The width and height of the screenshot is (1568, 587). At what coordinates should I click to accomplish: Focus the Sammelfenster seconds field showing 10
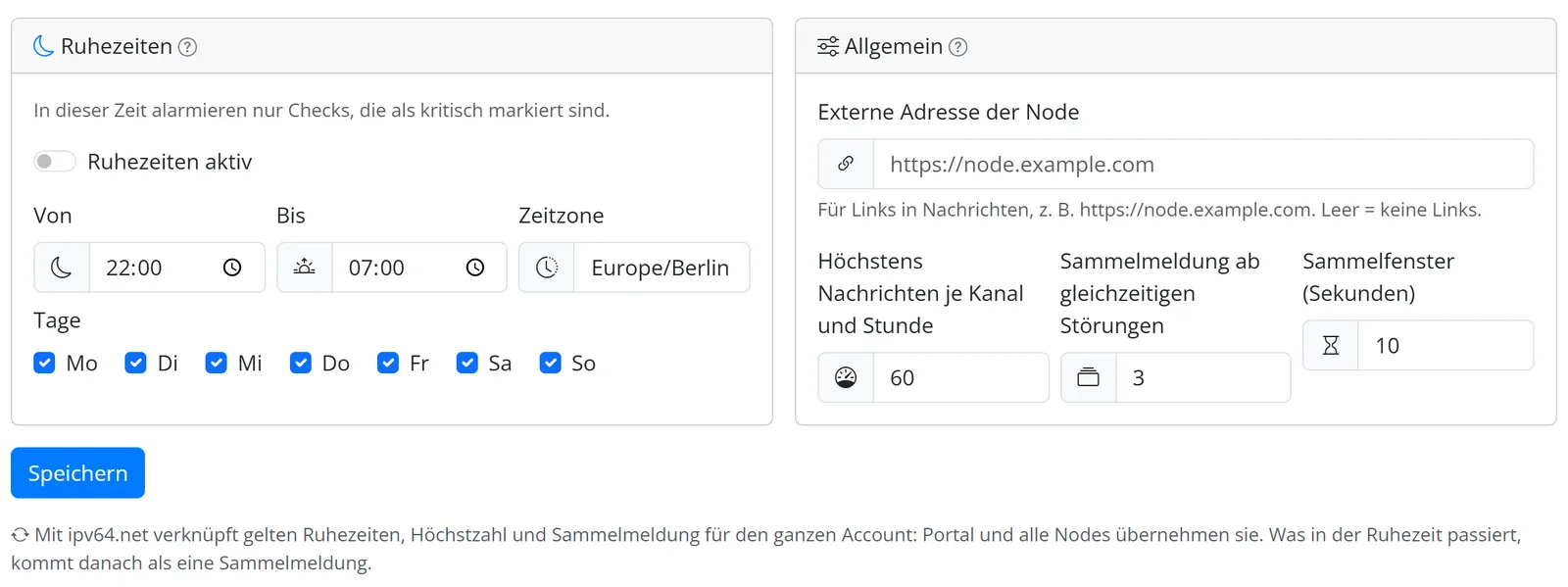[1445, 345]
